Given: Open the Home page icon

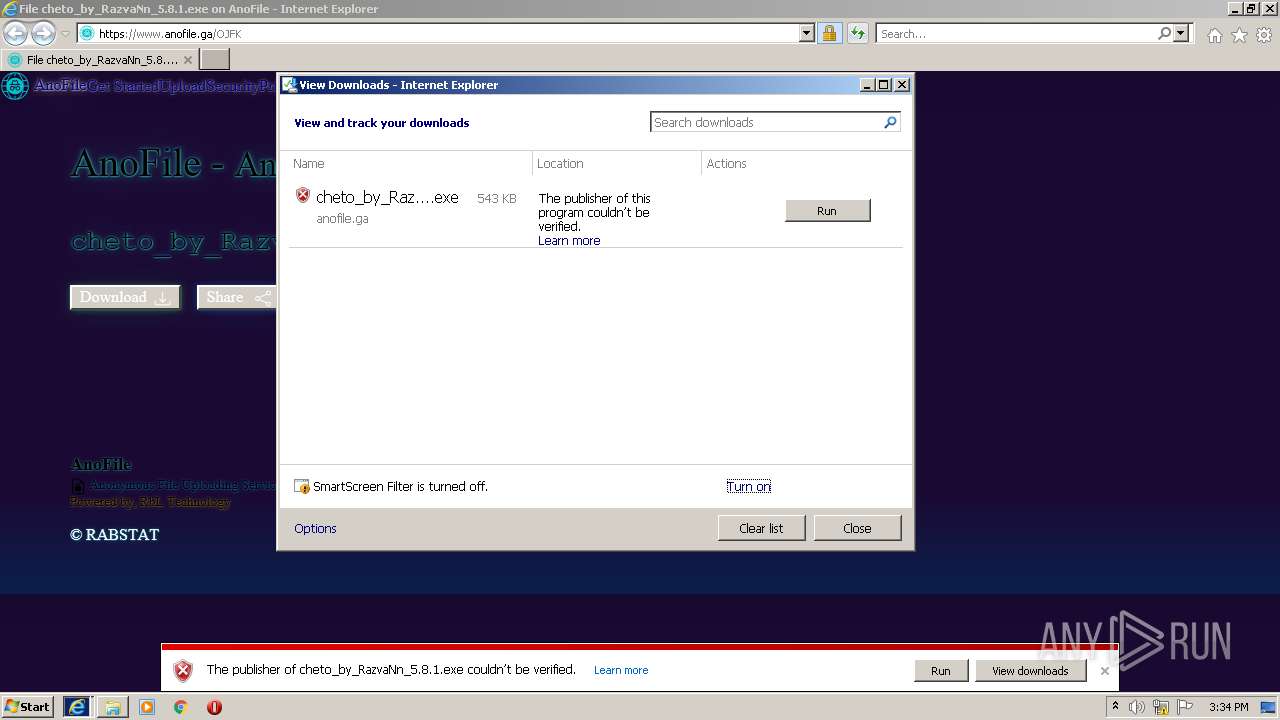Looking at the screenshot, I should click(x=1214, y=34).
